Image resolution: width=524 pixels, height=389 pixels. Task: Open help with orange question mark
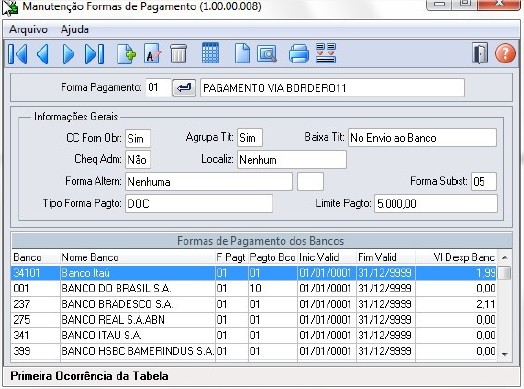[505, 53]
